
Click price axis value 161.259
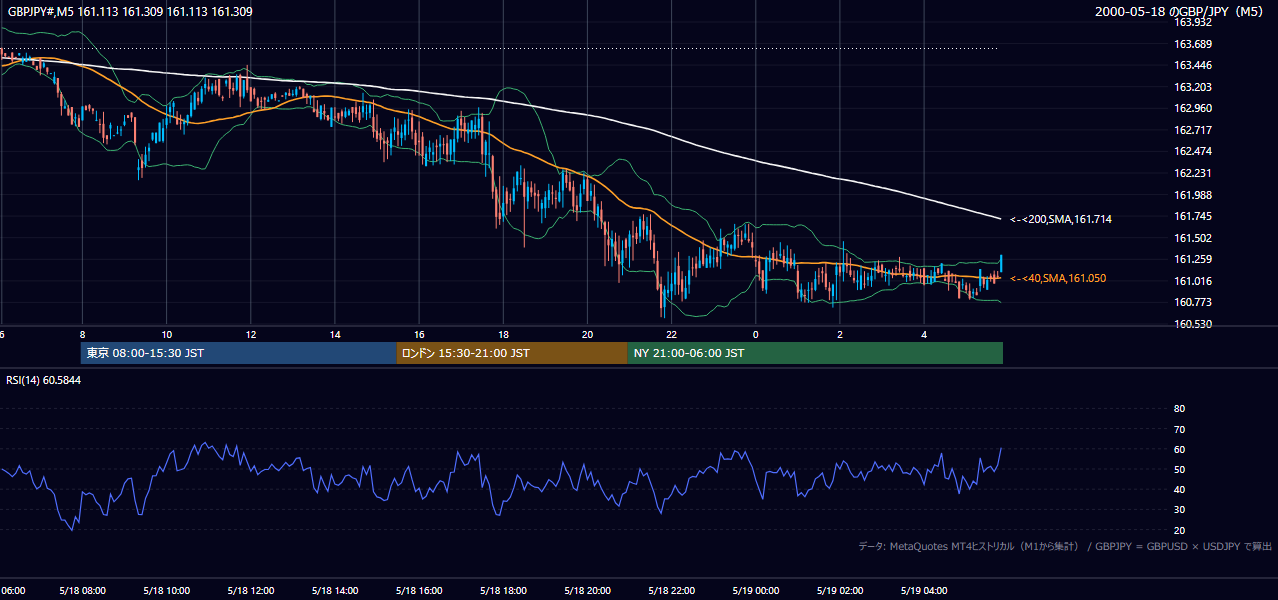pyautogui.click(x=1193, y=259)
